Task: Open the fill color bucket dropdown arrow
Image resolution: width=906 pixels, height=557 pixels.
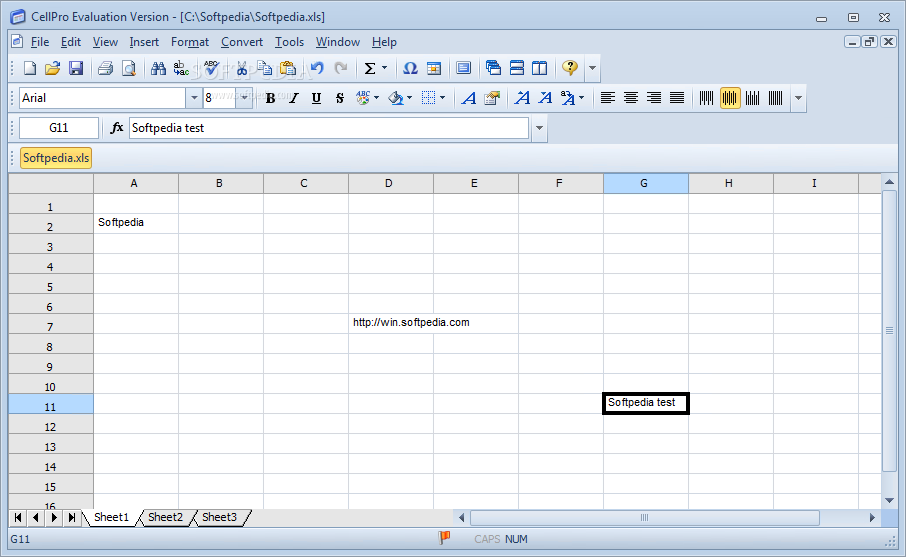Action: point(410,98)
